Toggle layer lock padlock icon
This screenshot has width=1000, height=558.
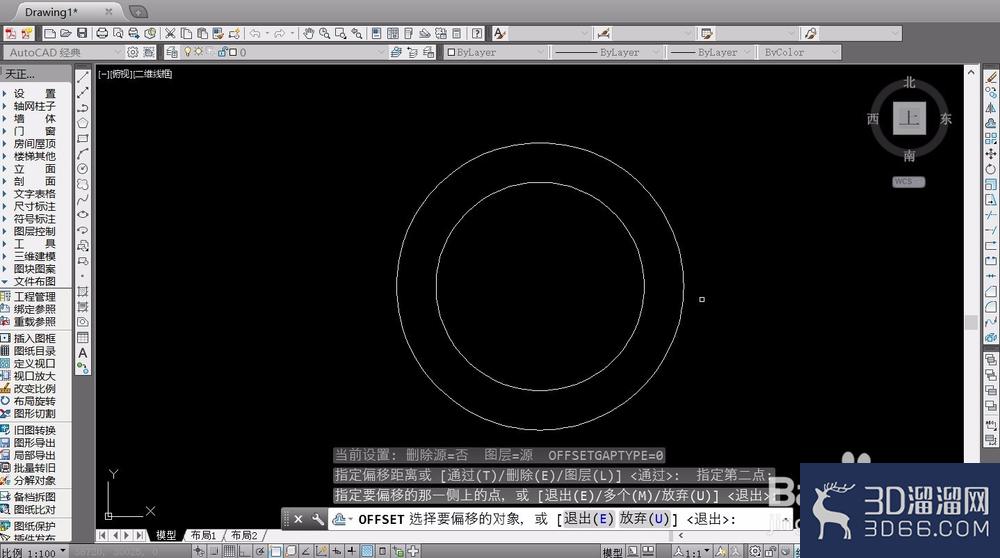point(223,52)
